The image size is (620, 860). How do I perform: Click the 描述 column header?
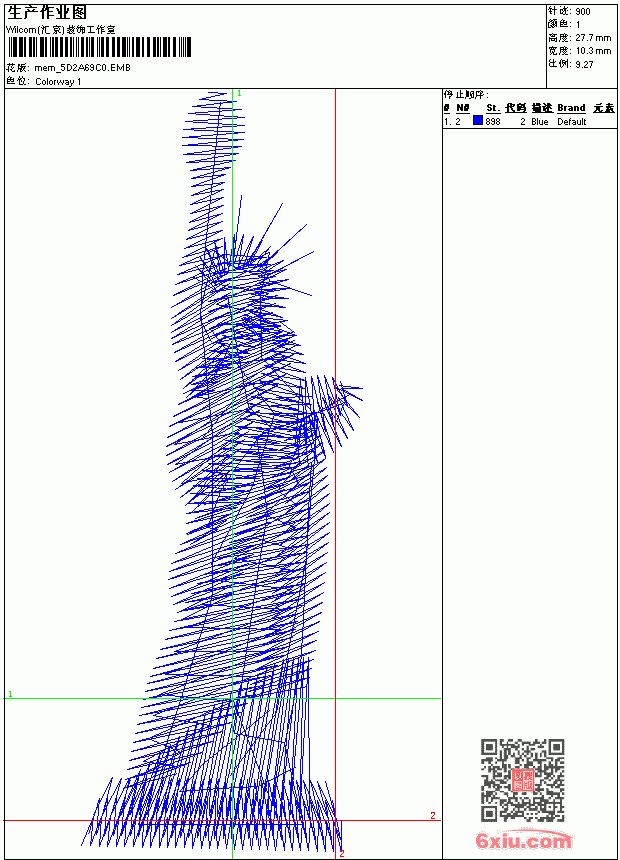tap(542, 108)
